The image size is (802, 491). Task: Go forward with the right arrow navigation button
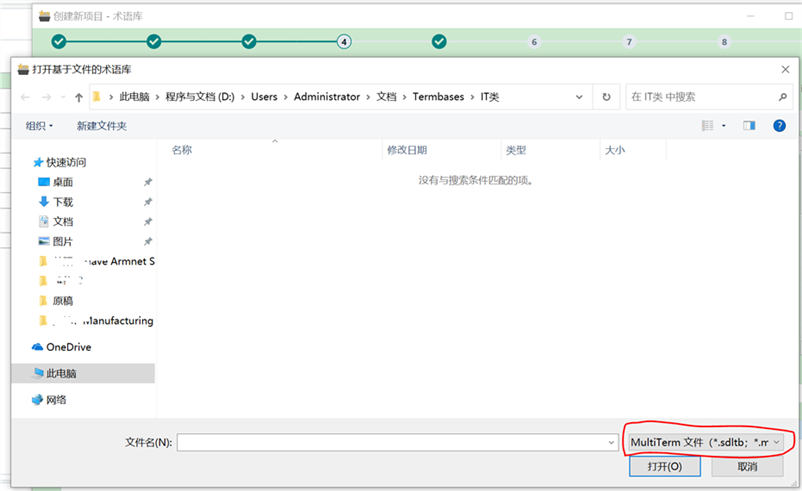point(47,97)
